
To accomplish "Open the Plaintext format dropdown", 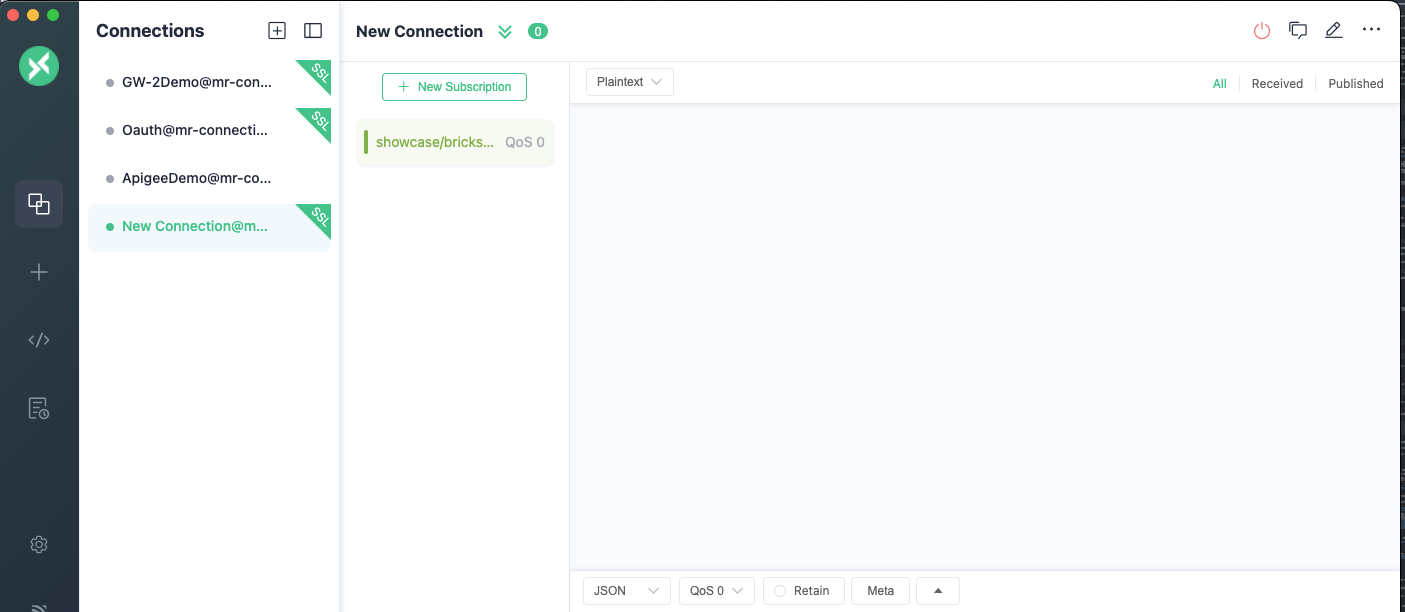I will point(629,82).
